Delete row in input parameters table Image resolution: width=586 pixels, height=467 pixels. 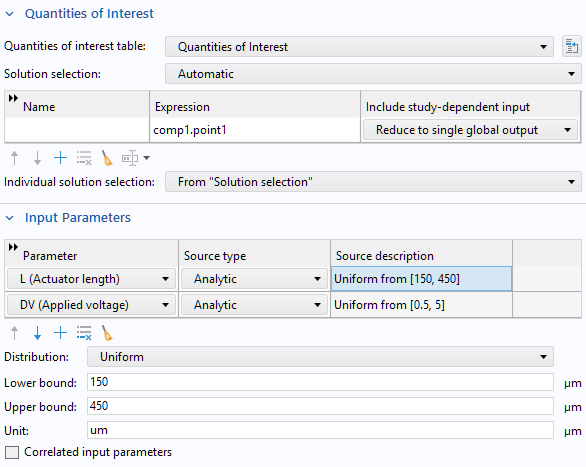(84, 333)
